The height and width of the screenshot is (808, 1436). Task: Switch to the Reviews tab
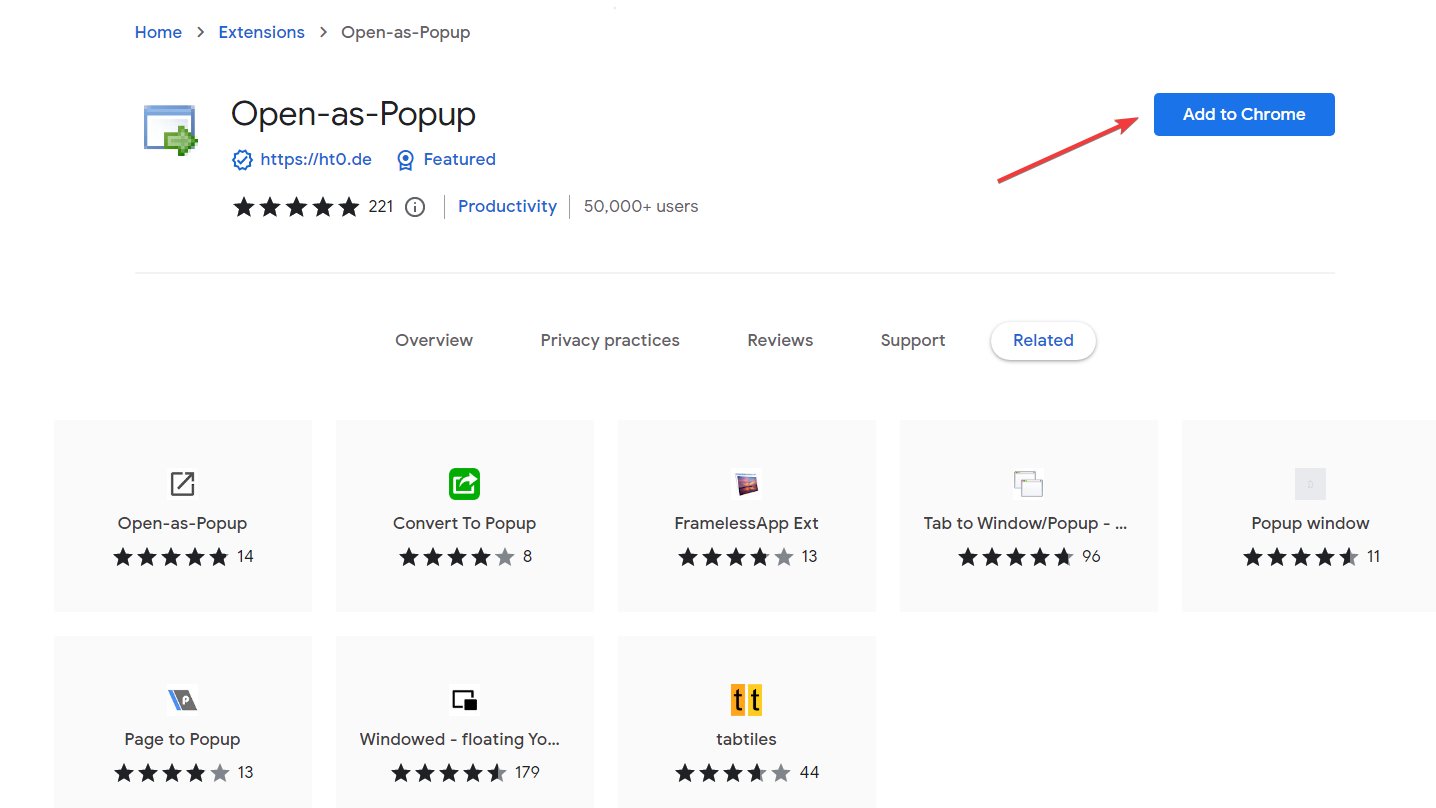780,340
